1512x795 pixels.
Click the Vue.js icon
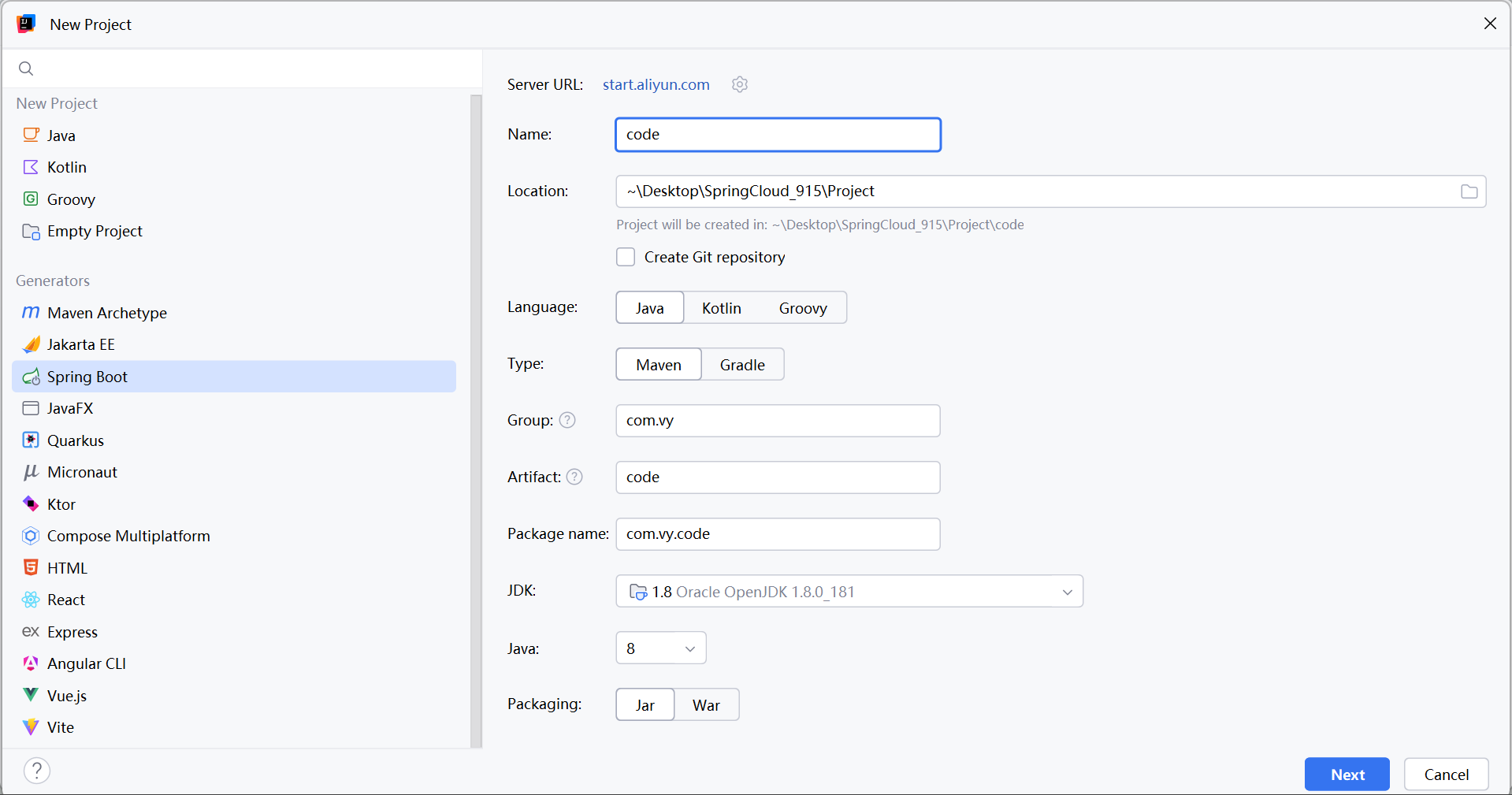point(31,695)
